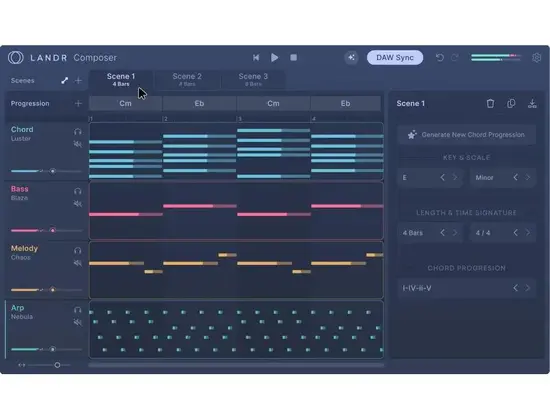The height and width of the screenshot is (420, 550).
Task: Select next scale after Minor
Action: click(x=528, y=178)
